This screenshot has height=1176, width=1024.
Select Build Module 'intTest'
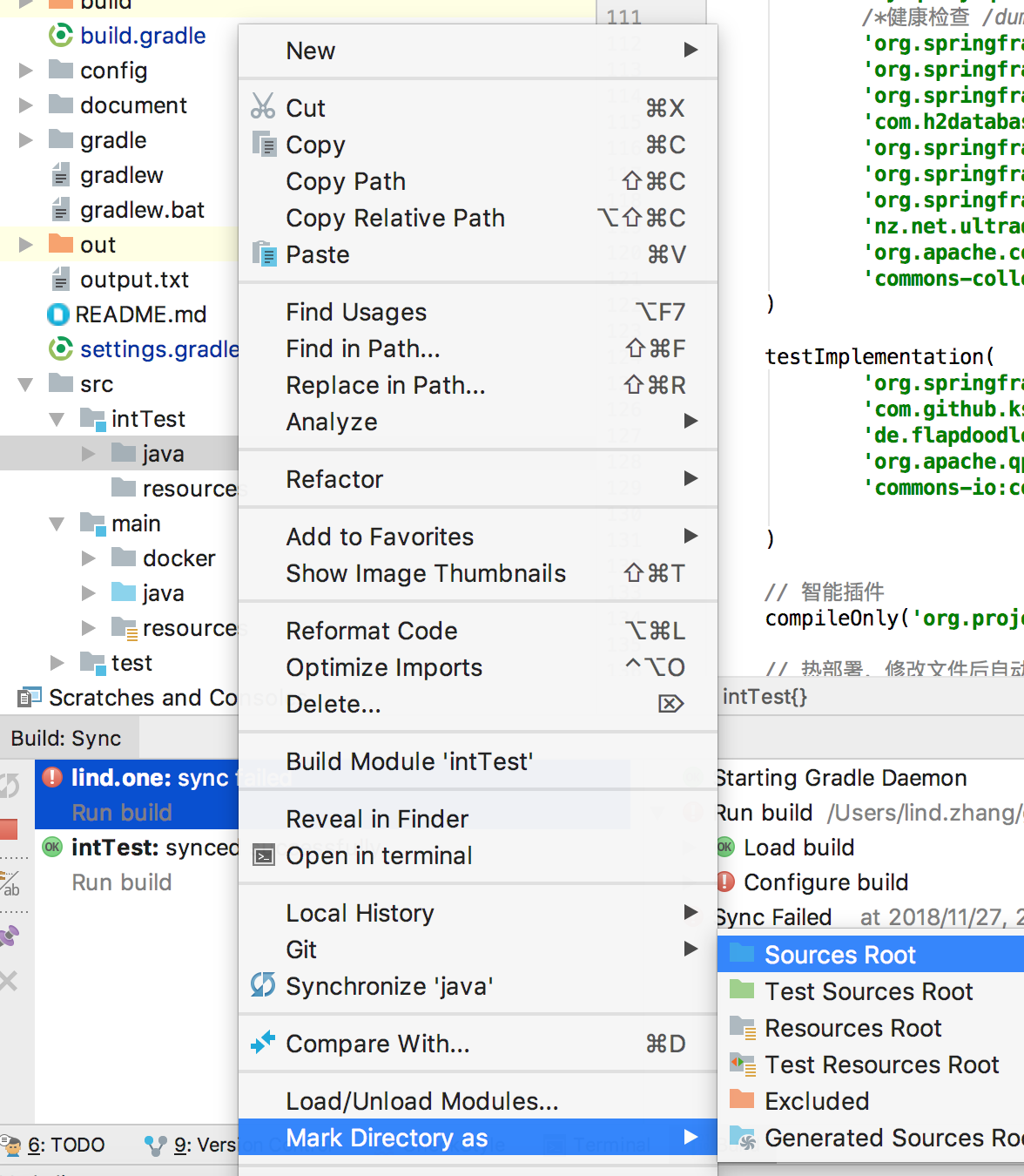[x=478, y=761]
